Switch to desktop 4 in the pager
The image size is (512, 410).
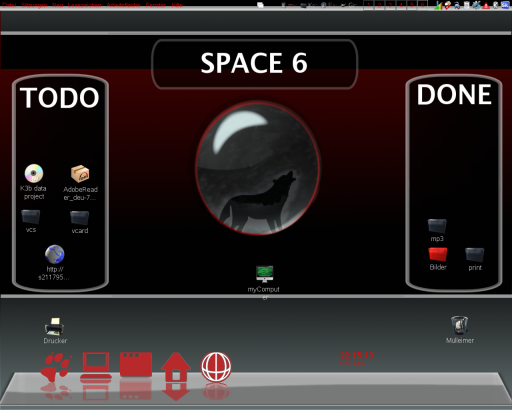click(x=401, y=5)
